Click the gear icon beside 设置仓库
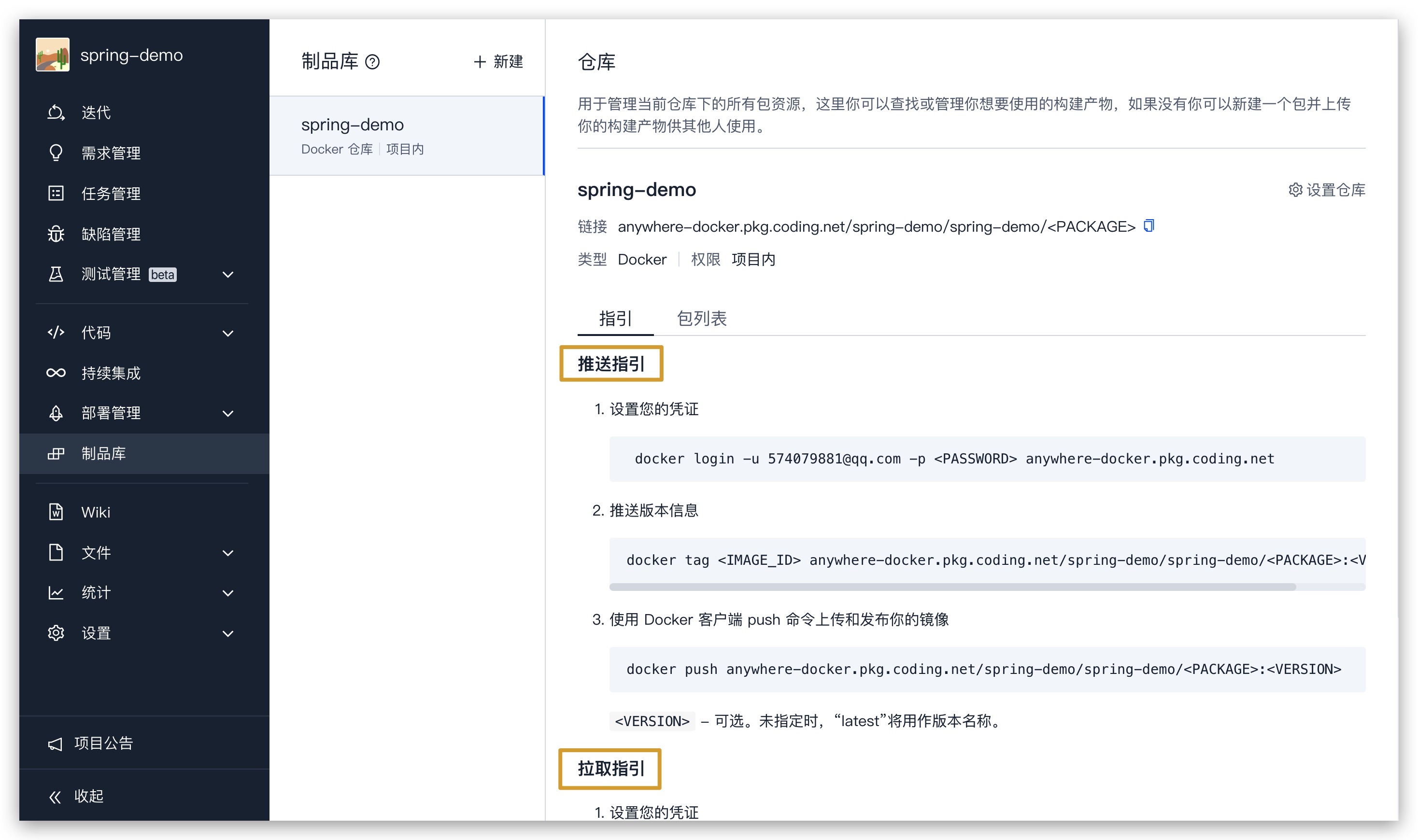Image resolution: width=1418 pixels, height=840 pixels. tap(1295, 190)
